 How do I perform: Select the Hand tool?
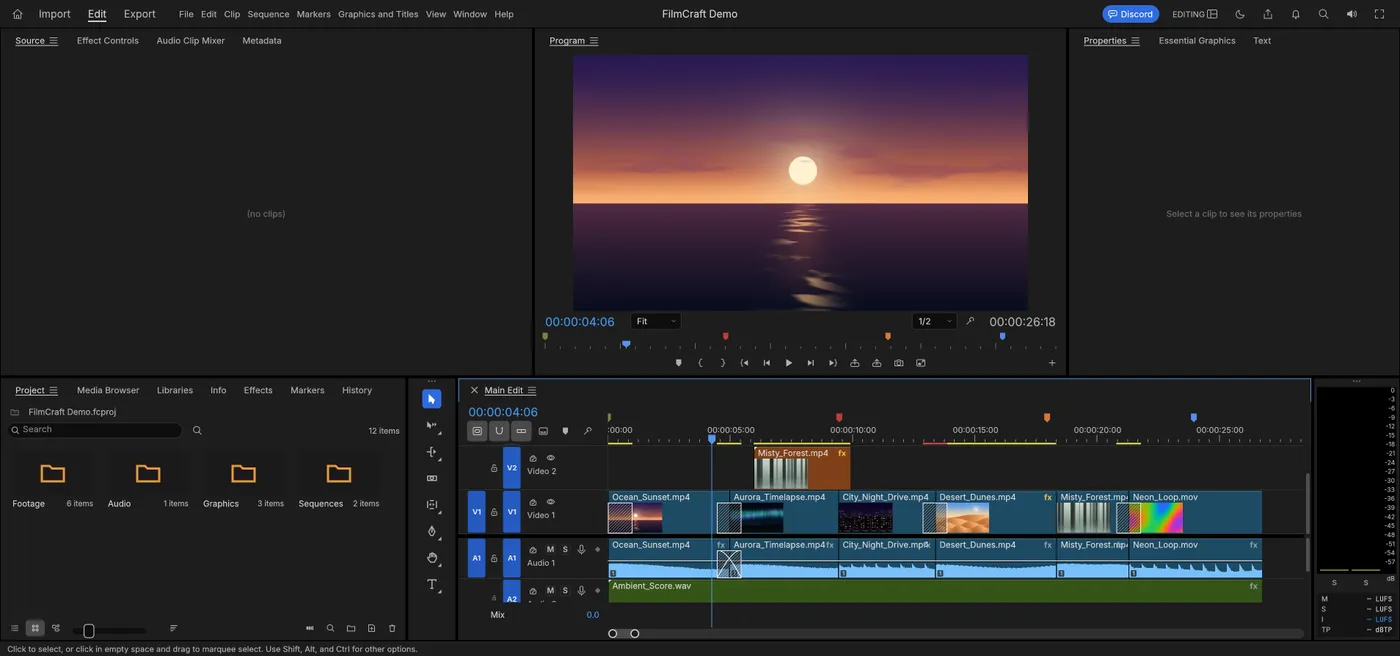click(432, 558)
